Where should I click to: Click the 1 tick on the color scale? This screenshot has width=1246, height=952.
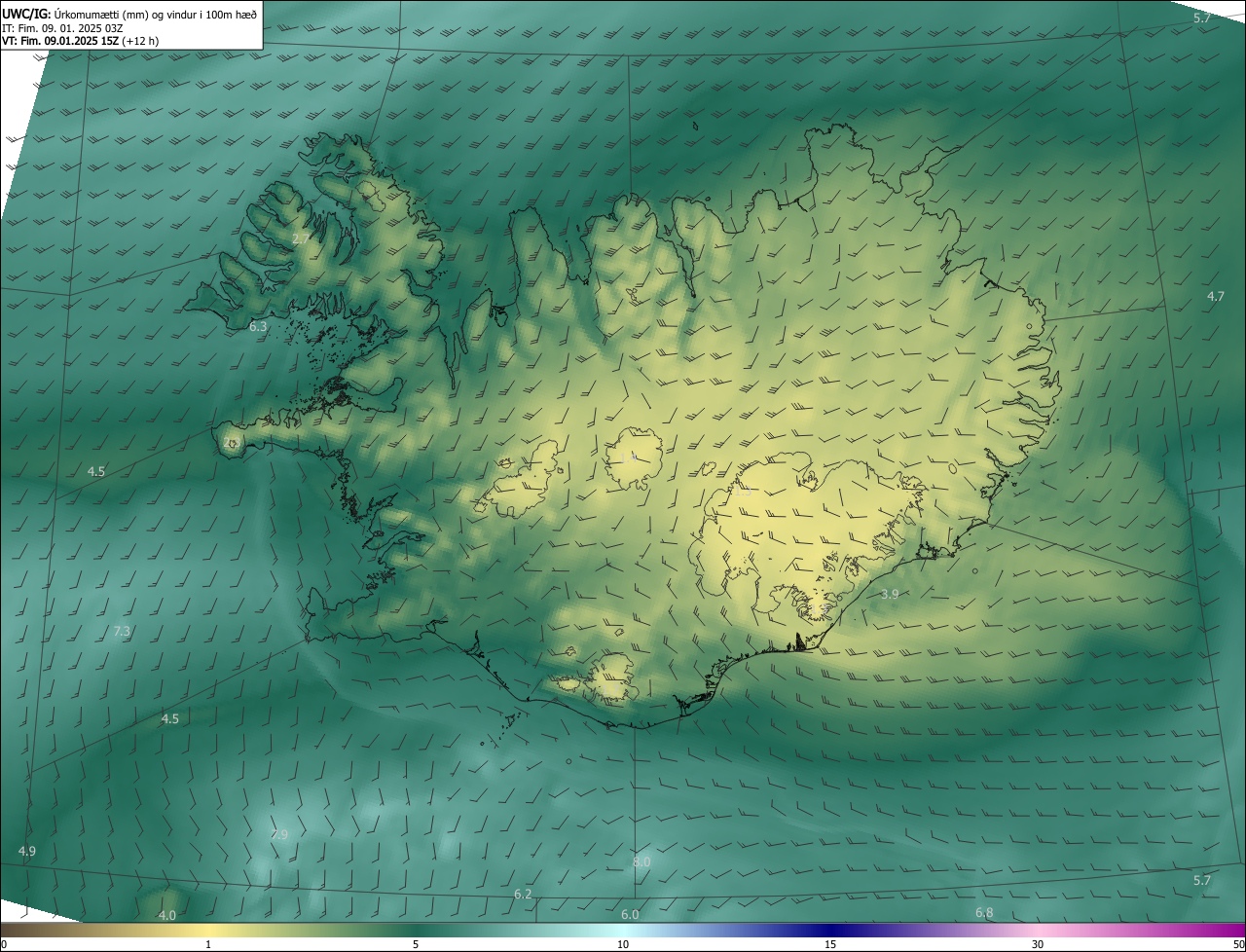208,945
